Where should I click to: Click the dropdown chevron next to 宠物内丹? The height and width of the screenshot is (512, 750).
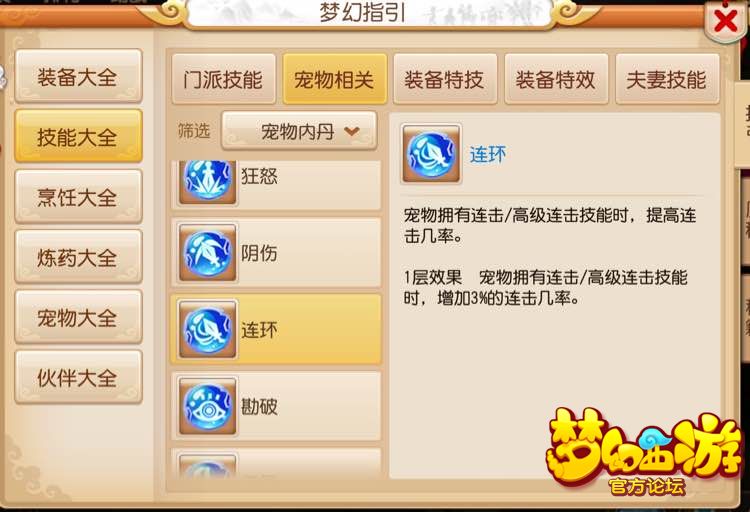[352, 131]
